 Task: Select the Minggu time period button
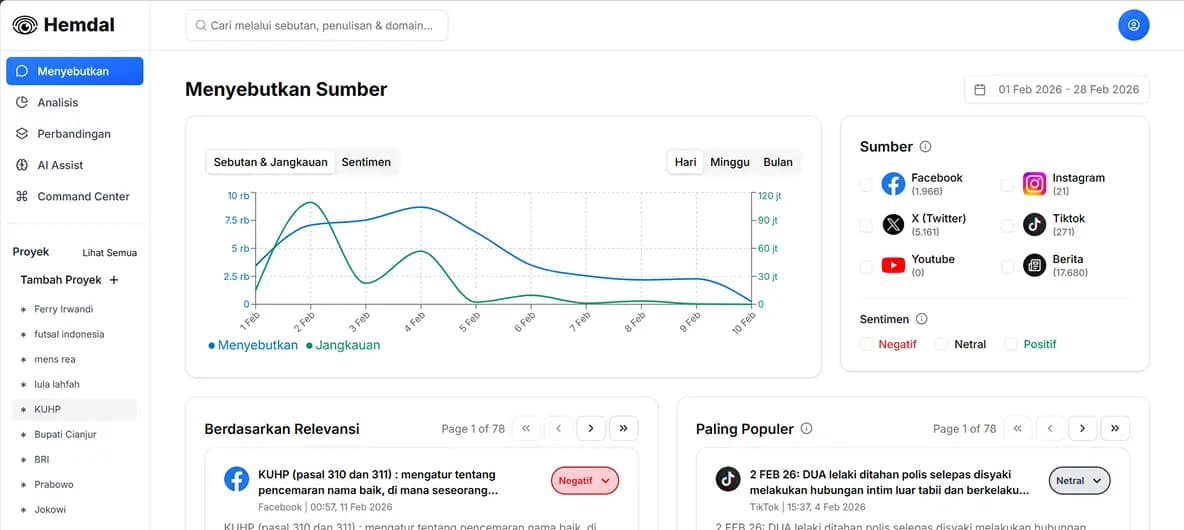point(730,162)
